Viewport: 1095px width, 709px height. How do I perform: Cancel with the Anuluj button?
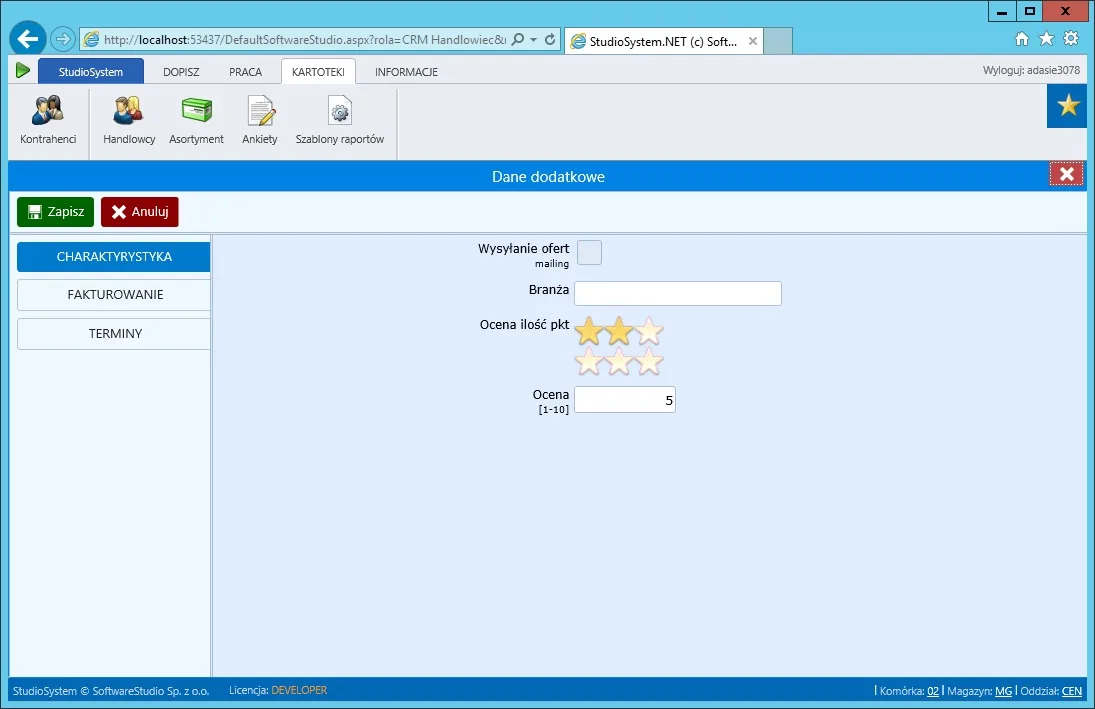pyautogui.click(x=140, y=212)
